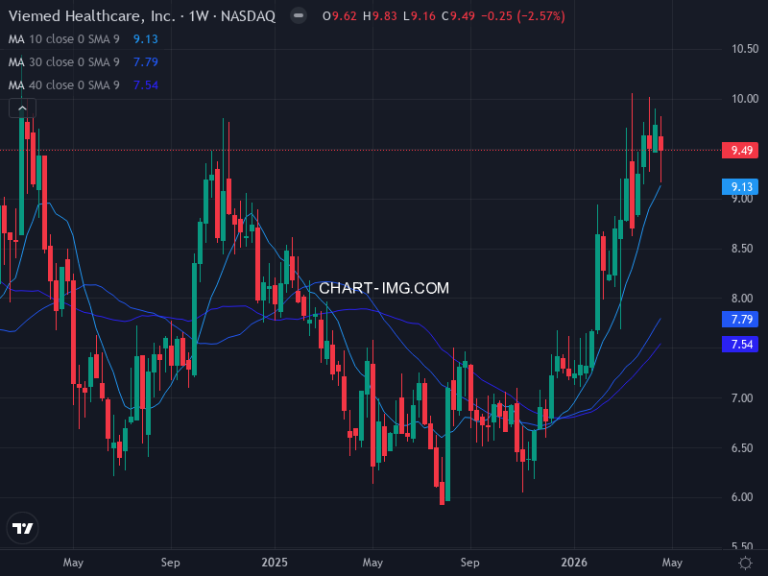Click the 7.00 price scale label

[744, 398]
